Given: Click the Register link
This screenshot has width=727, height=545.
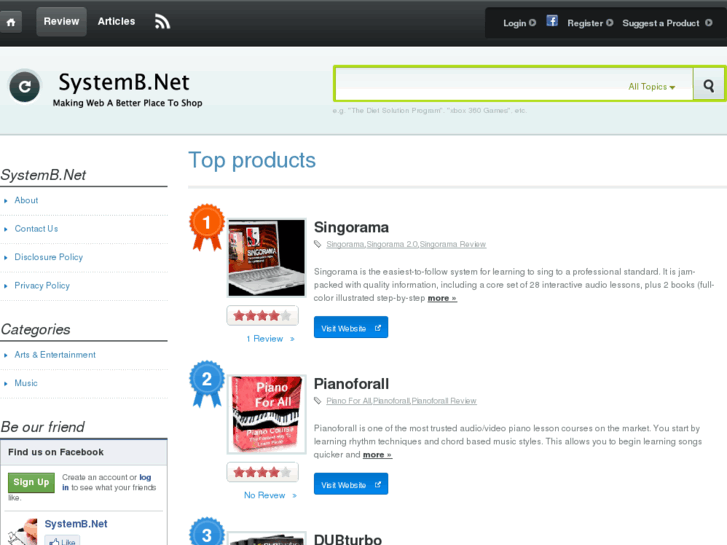Looking at the screenshot, I should 590,23.
